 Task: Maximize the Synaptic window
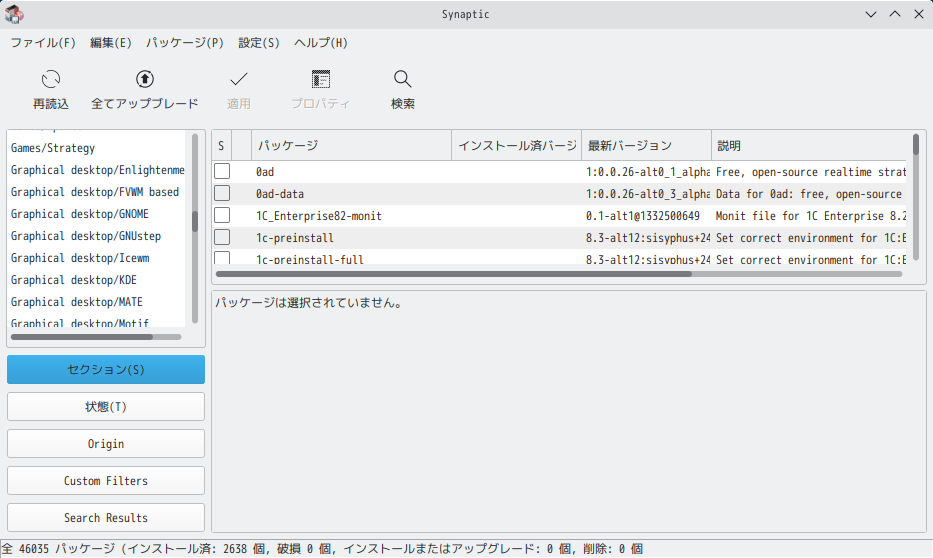click(895, 14)
